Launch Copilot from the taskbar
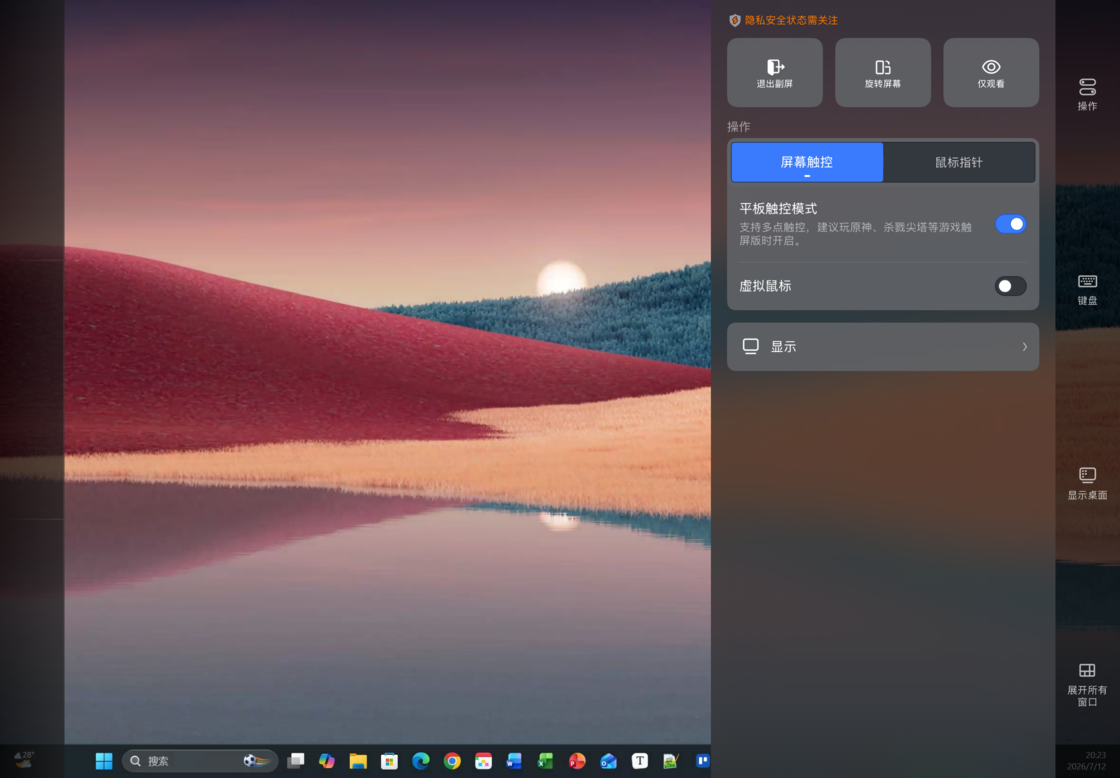This screenshot has height=778, width=1120. pyautogui.click(x=327, y=761)
